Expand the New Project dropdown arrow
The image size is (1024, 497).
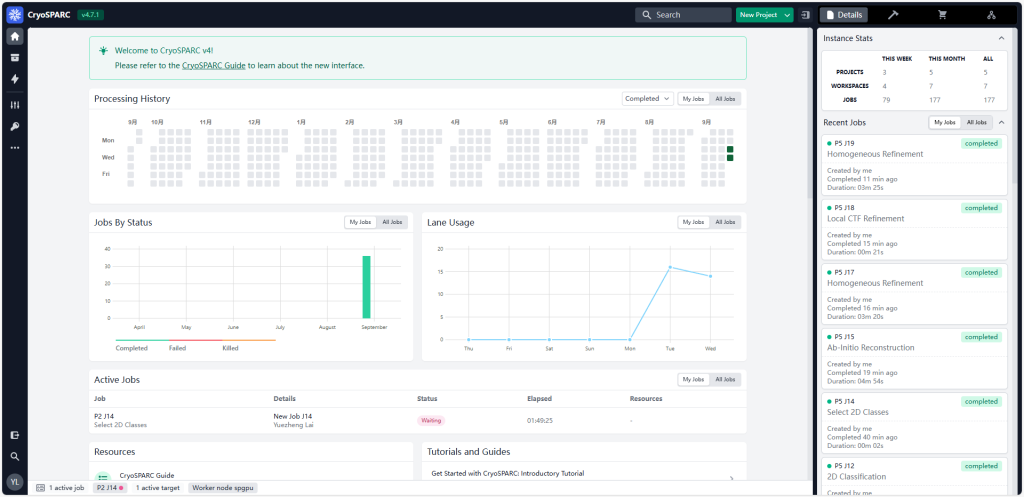[x=788, y=15]
